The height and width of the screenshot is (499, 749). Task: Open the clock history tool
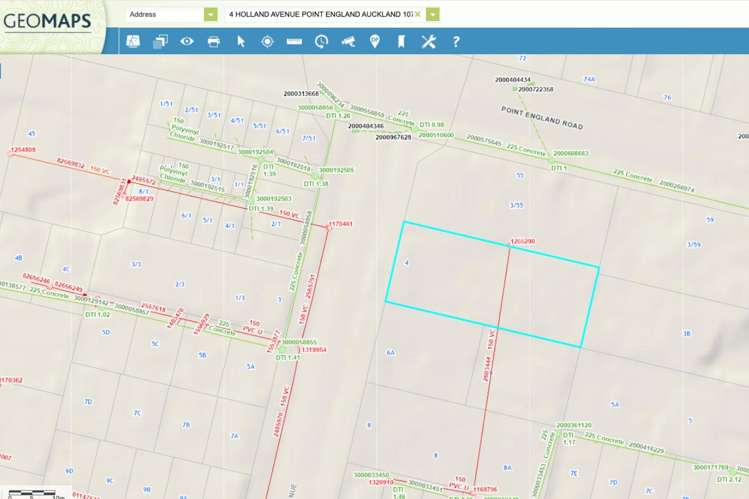[x=321, y=41]
